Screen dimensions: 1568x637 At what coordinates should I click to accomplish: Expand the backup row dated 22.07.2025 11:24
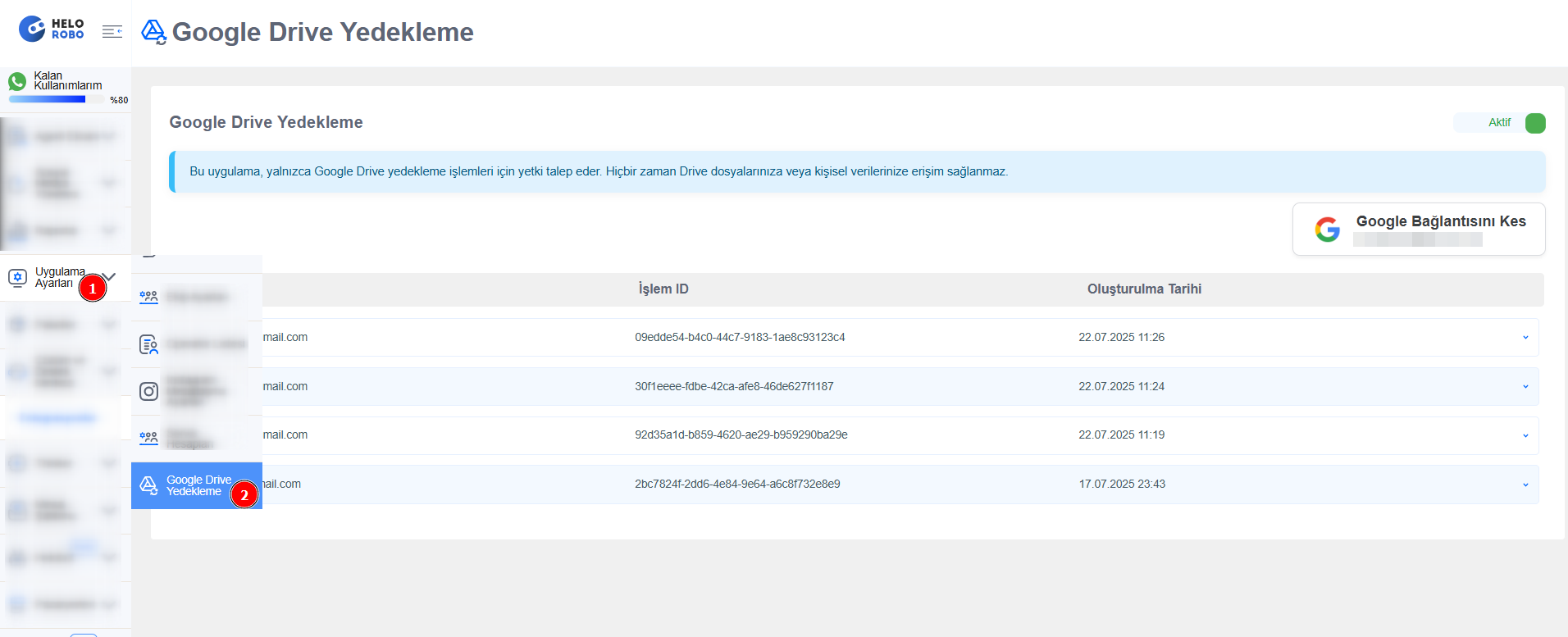tap(1525, 387)
